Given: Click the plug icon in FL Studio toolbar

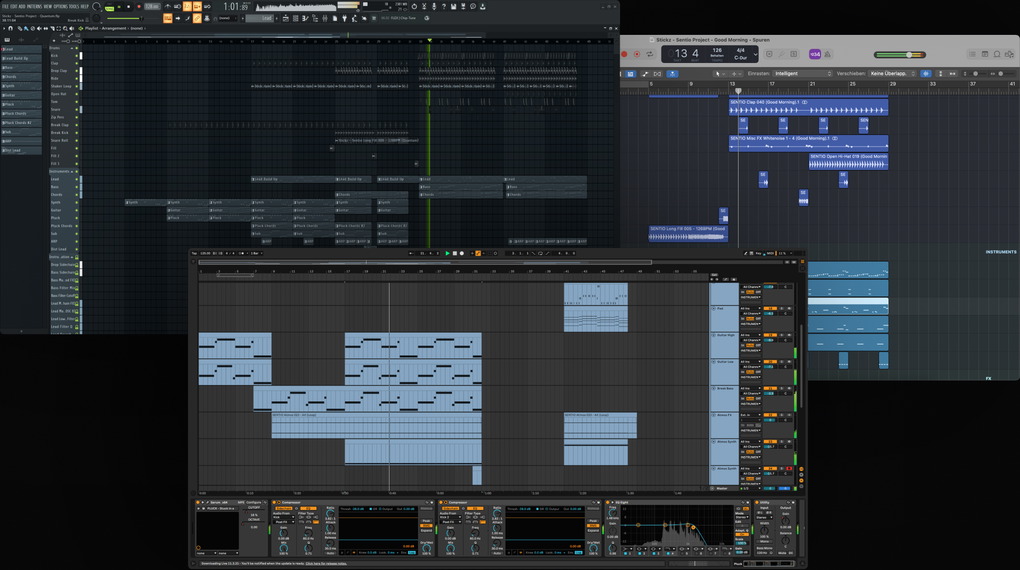Looking at the screenshot, I should click(x=344, y=18).
